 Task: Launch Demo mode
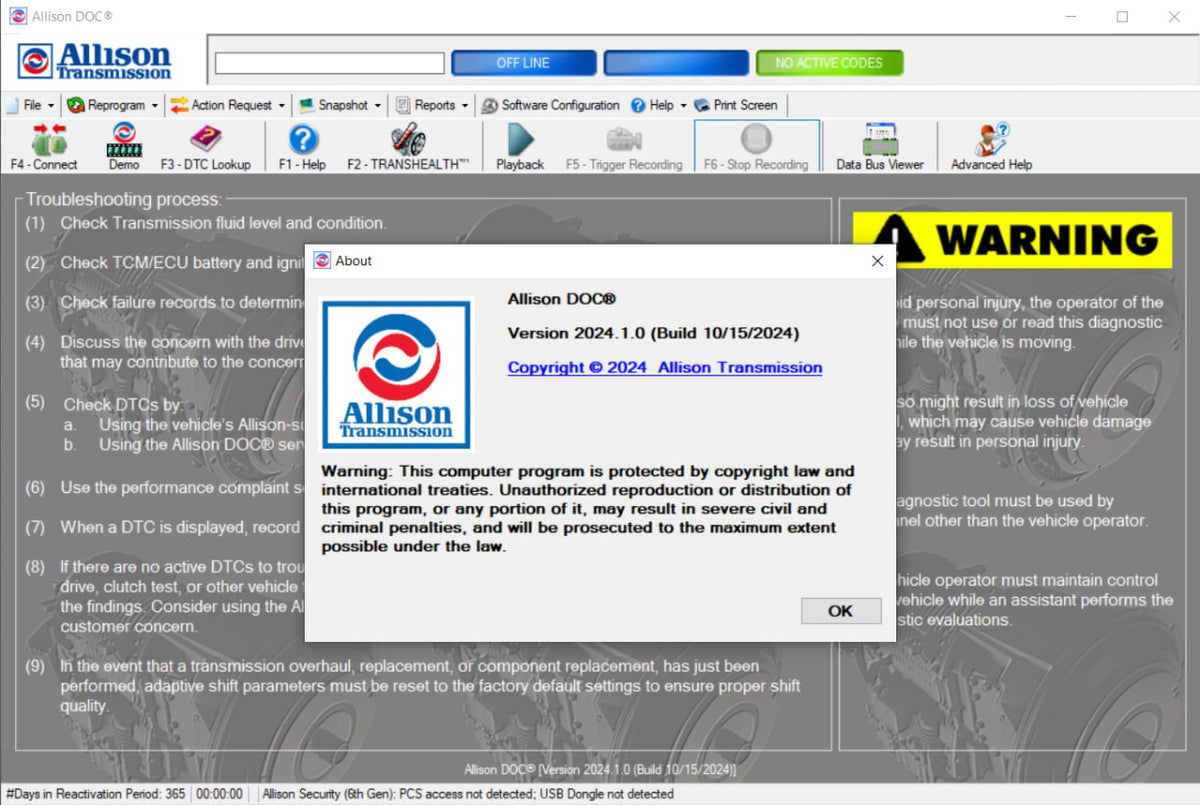tap(123, 145)
